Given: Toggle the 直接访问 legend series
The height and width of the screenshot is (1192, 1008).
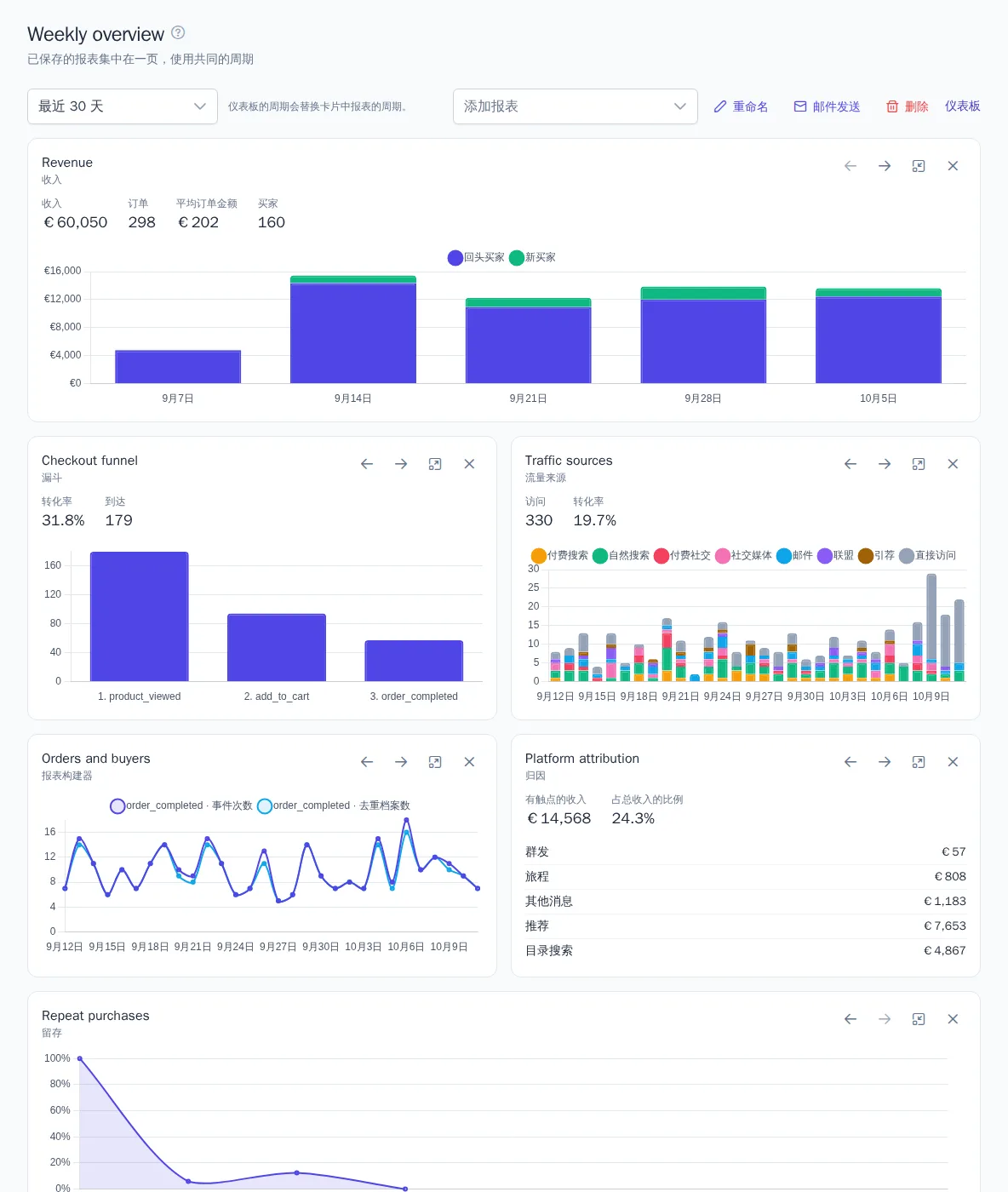Looking at the screenshot, I should (x=927, y=556).
